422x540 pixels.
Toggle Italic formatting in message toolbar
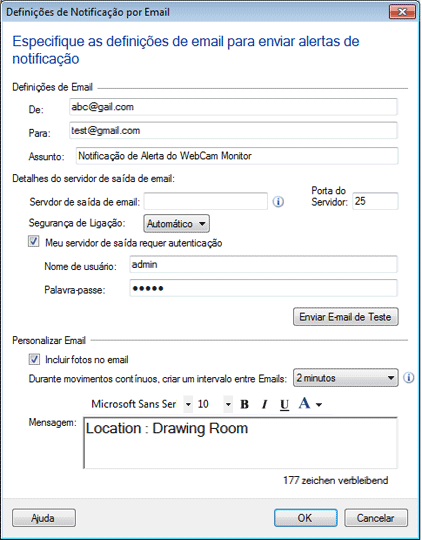264,404
